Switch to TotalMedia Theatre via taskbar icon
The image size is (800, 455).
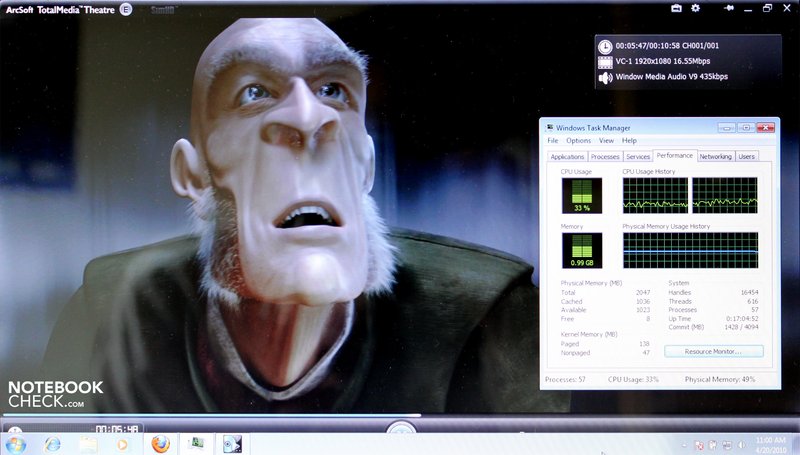(233, 444)
